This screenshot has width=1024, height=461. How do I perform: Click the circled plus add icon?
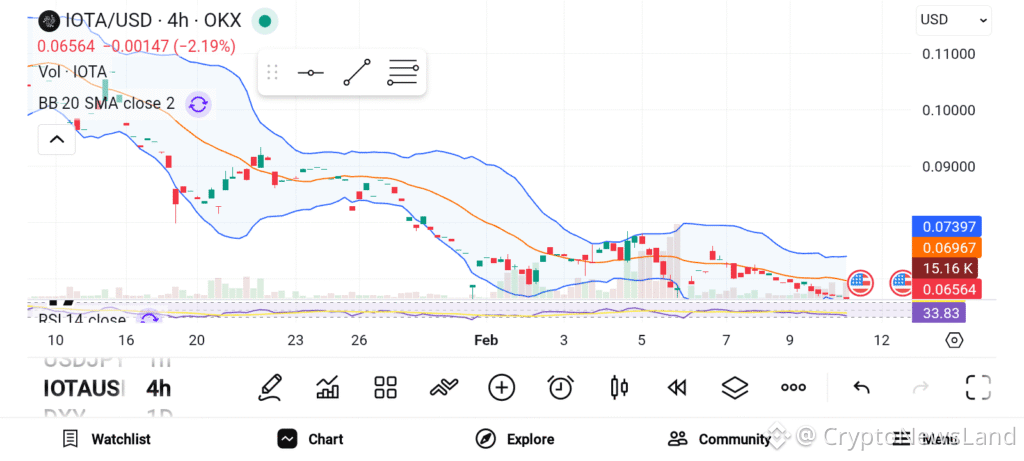(x=502, y=387)
